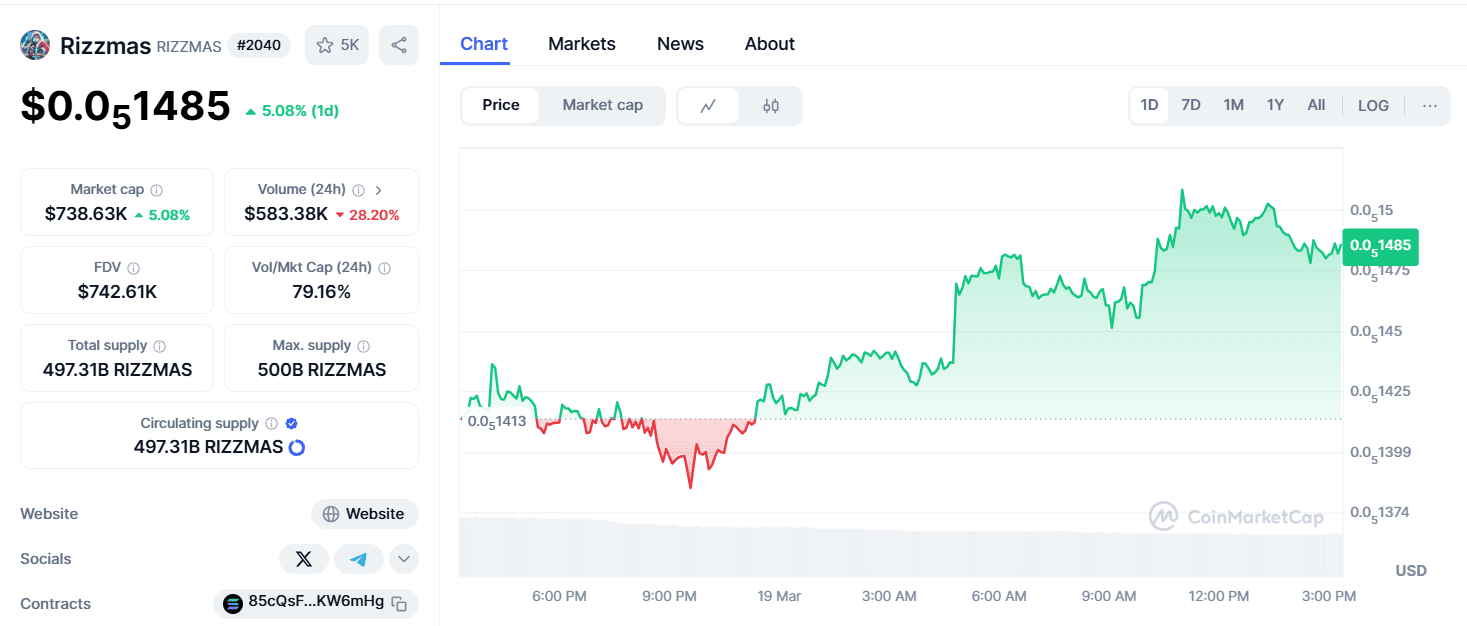Click the Solana contract chip 85cQsF...KW6mHg
The width and height of the screenshot is (1467, 626).
(x=316, y=604)
